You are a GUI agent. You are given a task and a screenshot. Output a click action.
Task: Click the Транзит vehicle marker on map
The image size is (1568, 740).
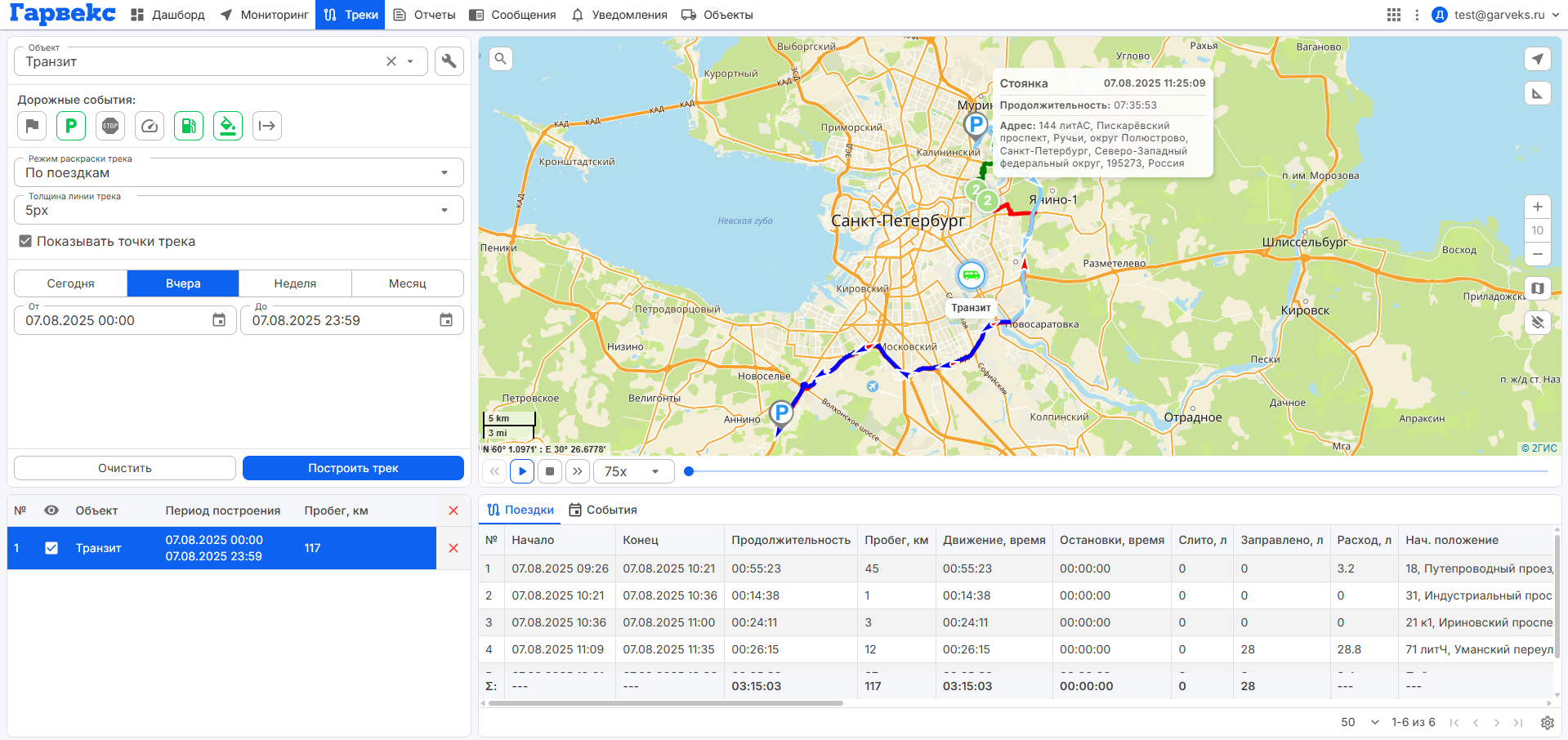(971, 275)
